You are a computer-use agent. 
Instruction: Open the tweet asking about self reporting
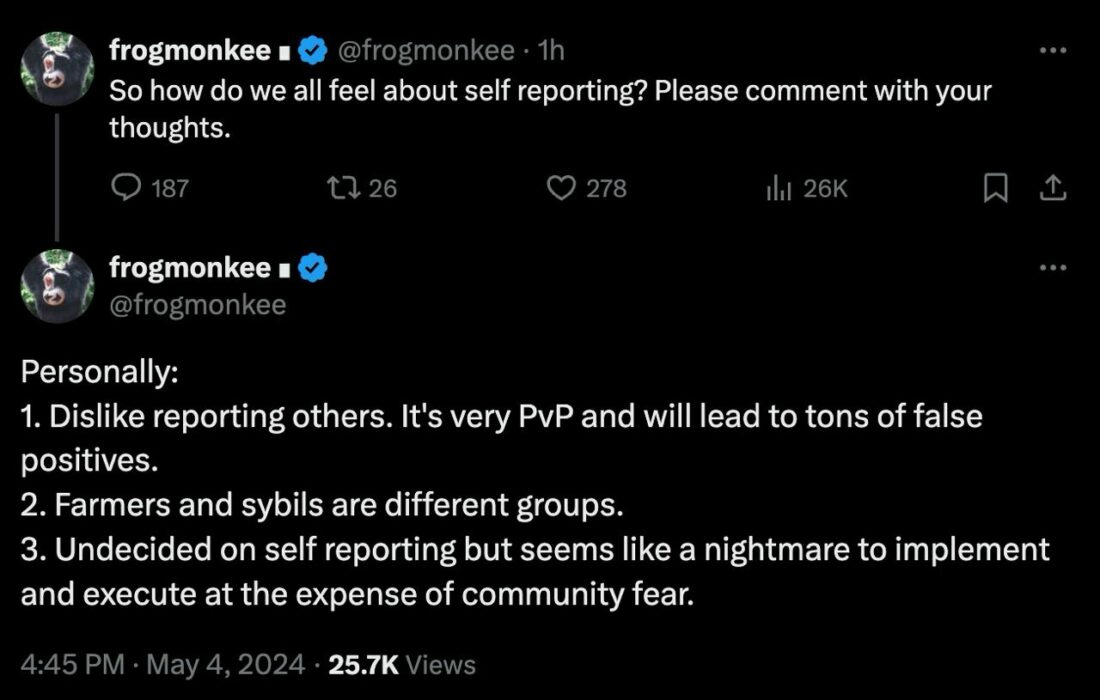(550, 109)
